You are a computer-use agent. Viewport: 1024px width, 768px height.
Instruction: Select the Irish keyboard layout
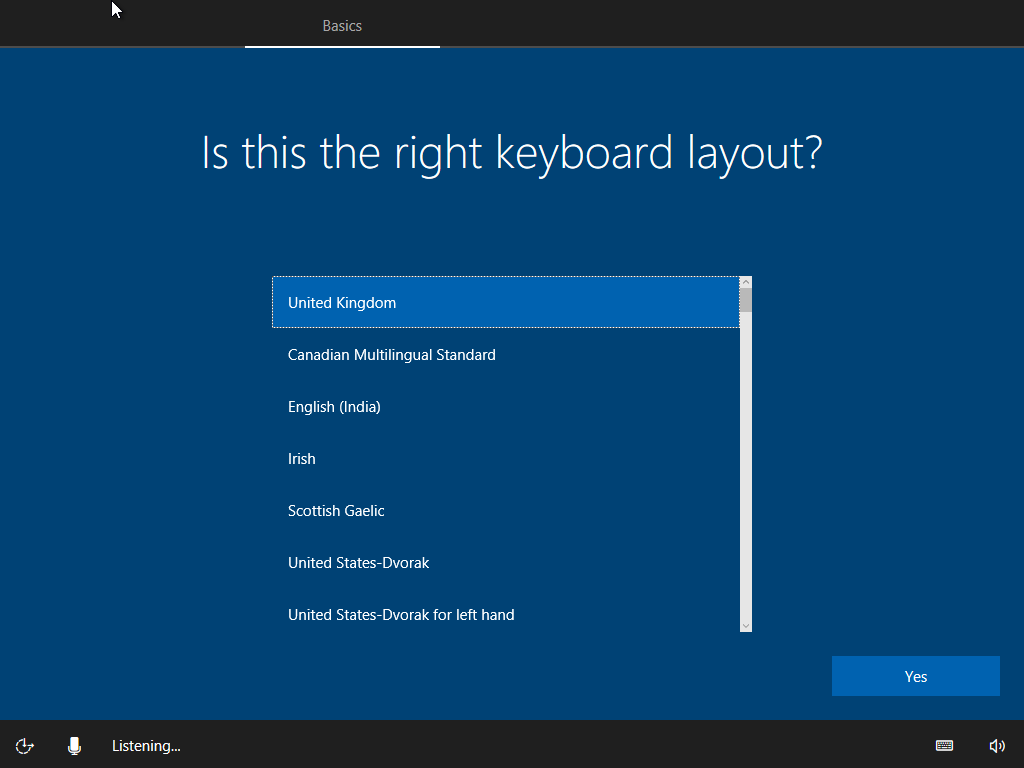click(x=506, y=458)
